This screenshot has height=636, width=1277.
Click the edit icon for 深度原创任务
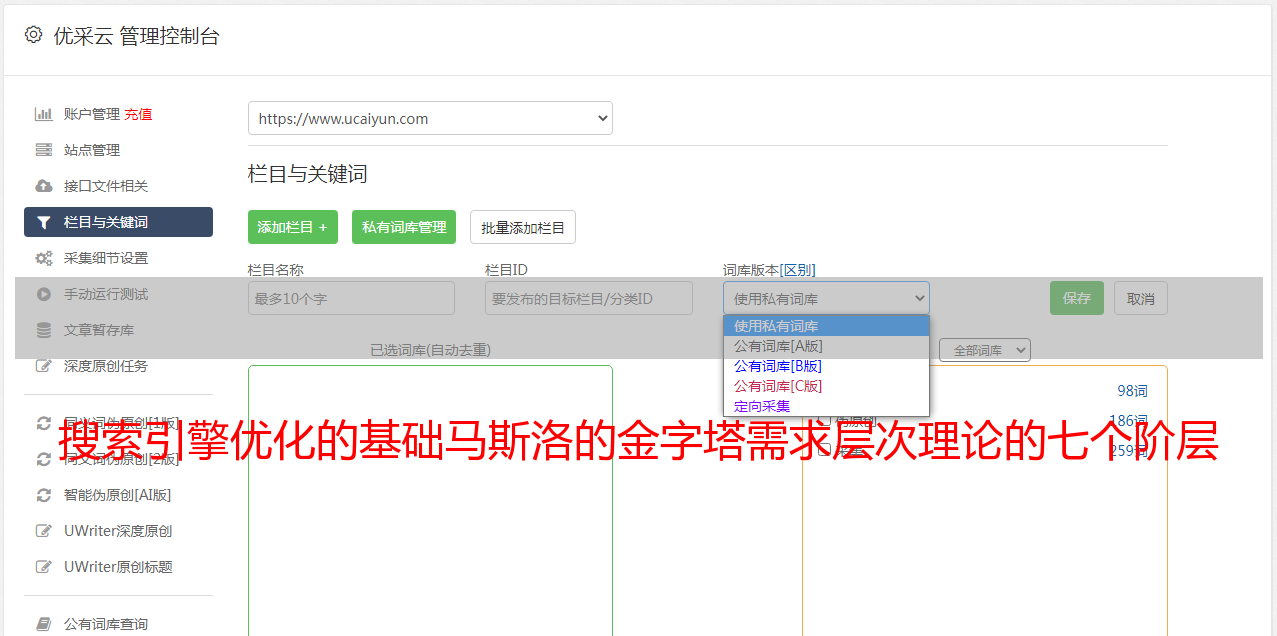click(43, 366)
